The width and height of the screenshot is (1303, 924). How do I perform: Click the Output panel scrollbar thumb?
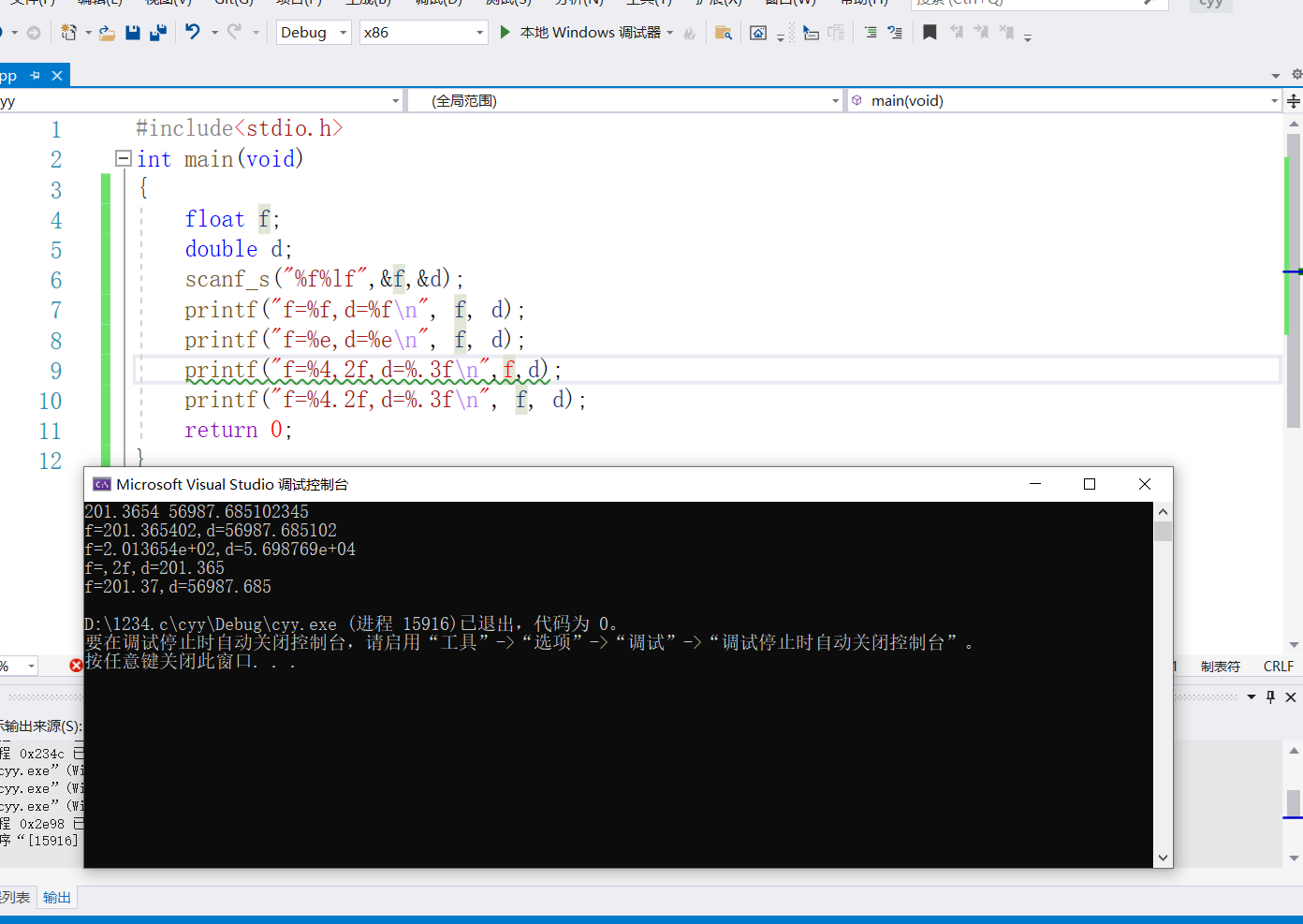1294,802
